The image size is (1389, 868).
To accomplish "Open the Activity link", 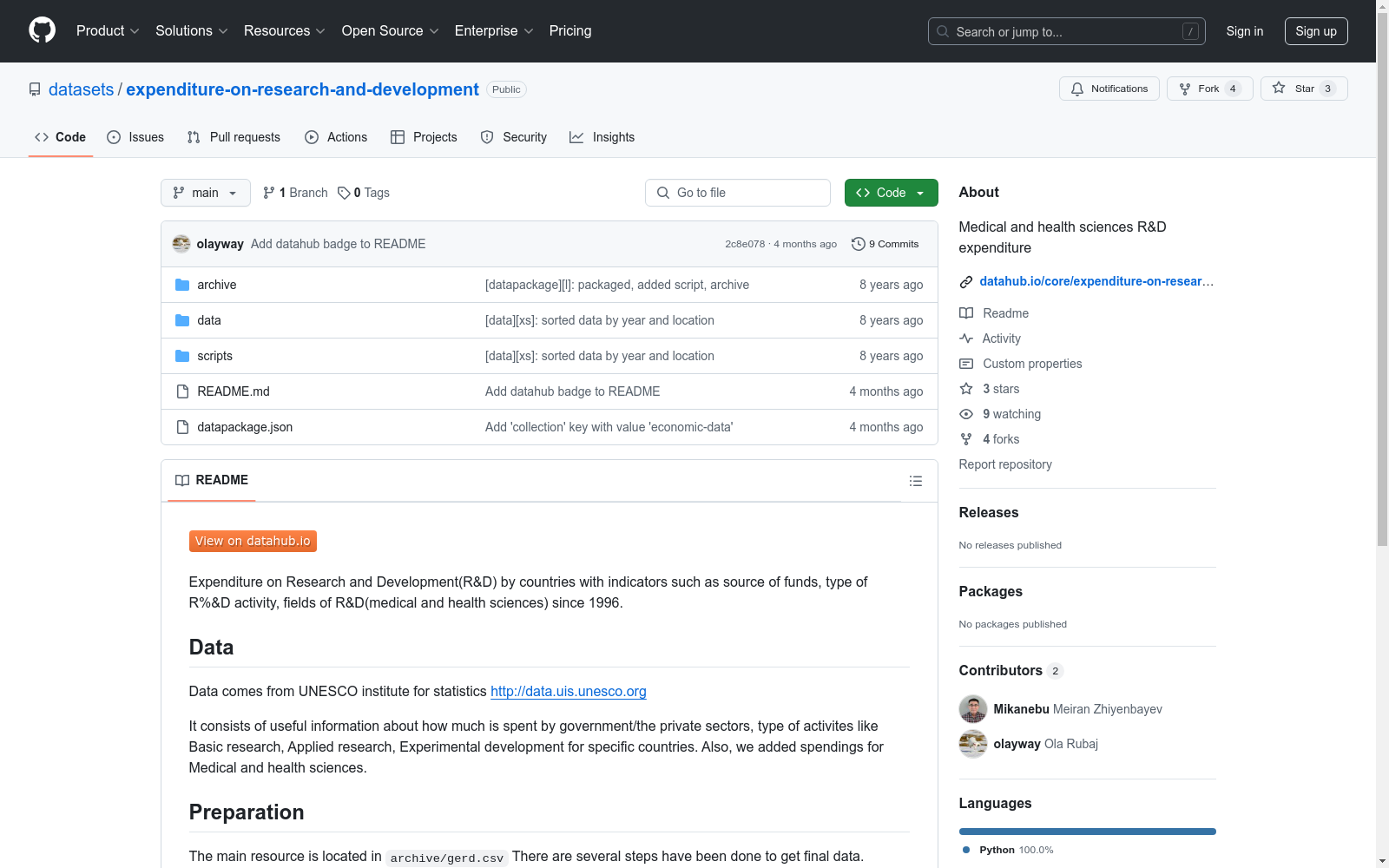I will click(991, 339).
